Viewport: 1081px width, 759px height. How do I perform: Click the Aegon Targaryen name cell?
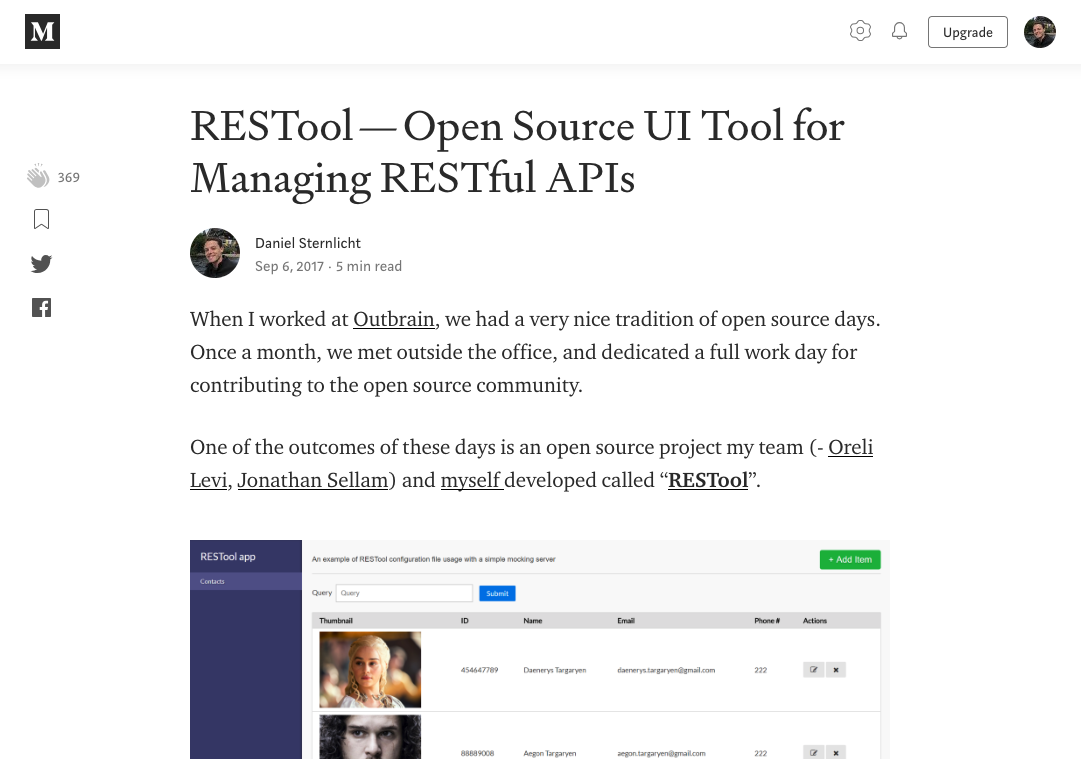click(549, 753)
